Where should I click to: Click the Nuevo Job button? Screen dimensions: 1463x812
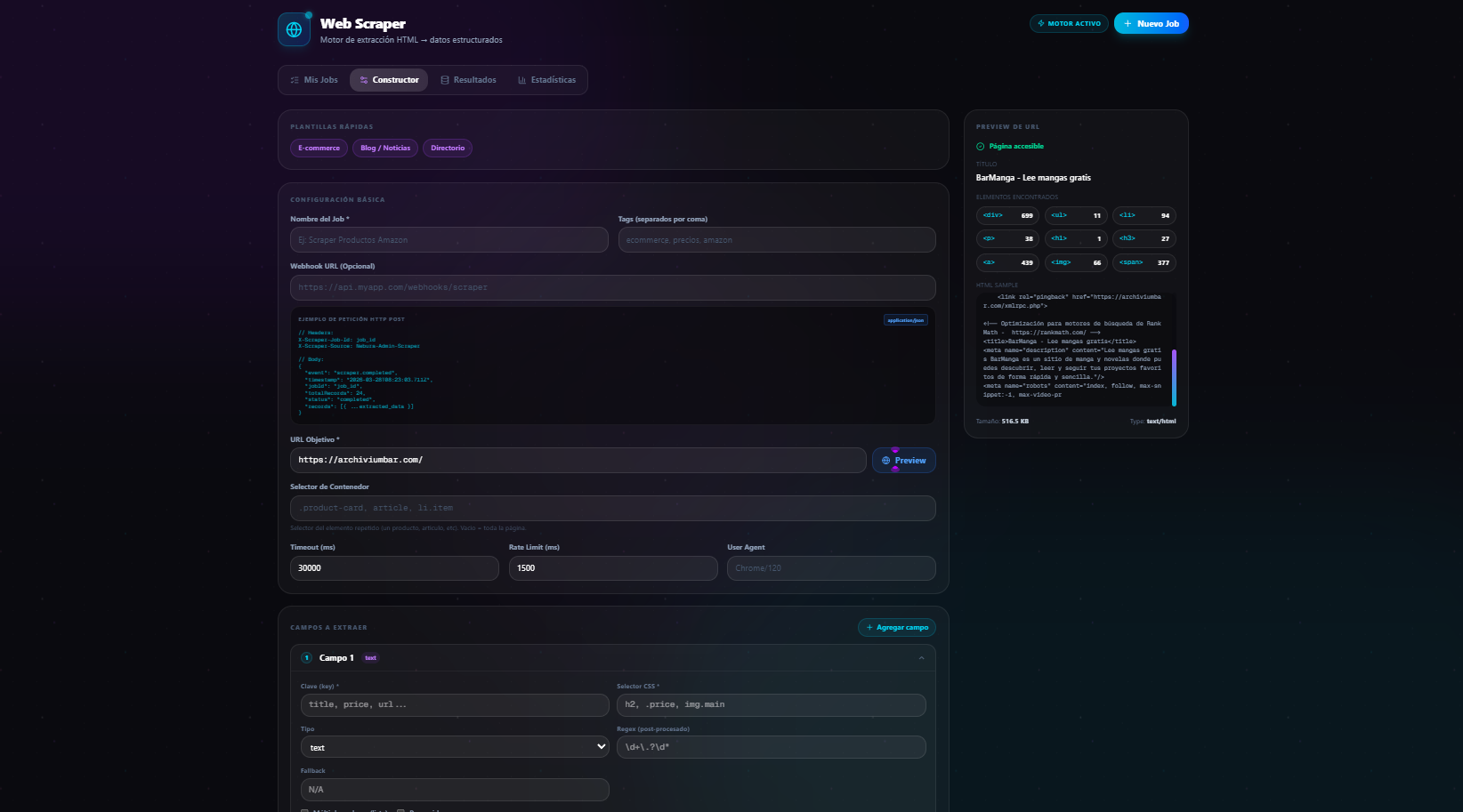pos(1151,24)
